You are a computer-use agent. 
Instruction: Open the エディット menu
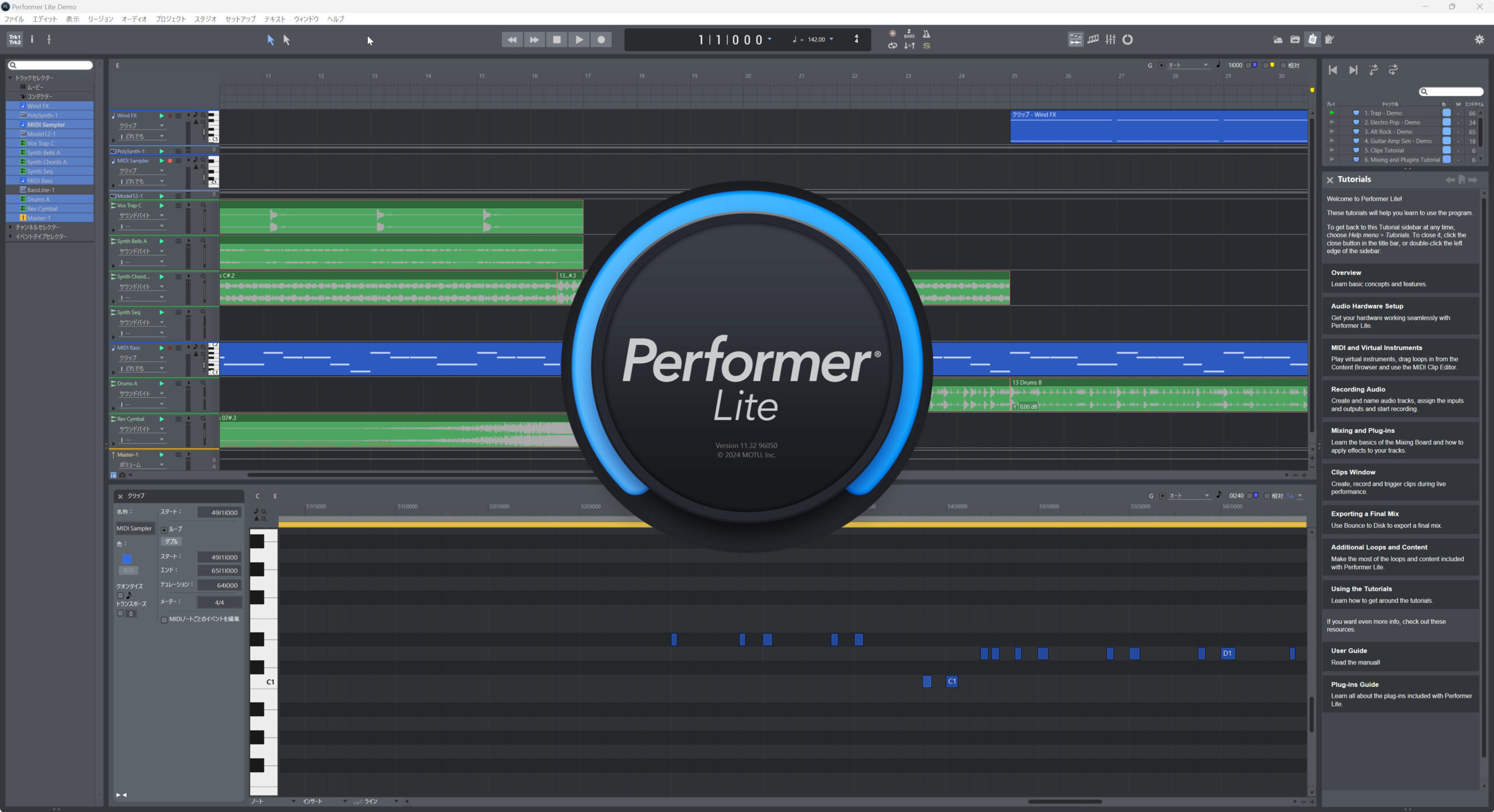point(45,19)
